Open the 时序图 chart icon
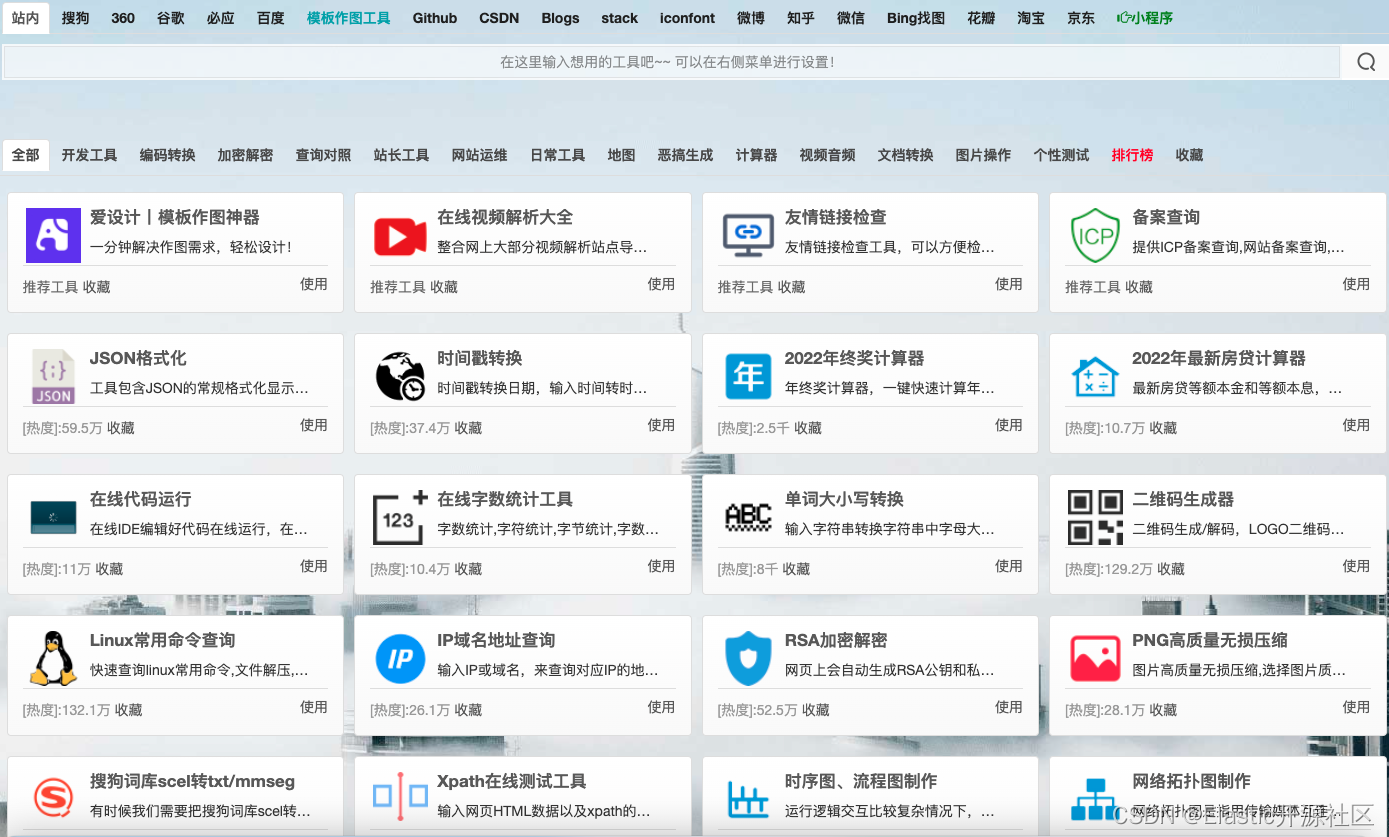The height and width of the screenshot is (837, 1389). [748, 799]
